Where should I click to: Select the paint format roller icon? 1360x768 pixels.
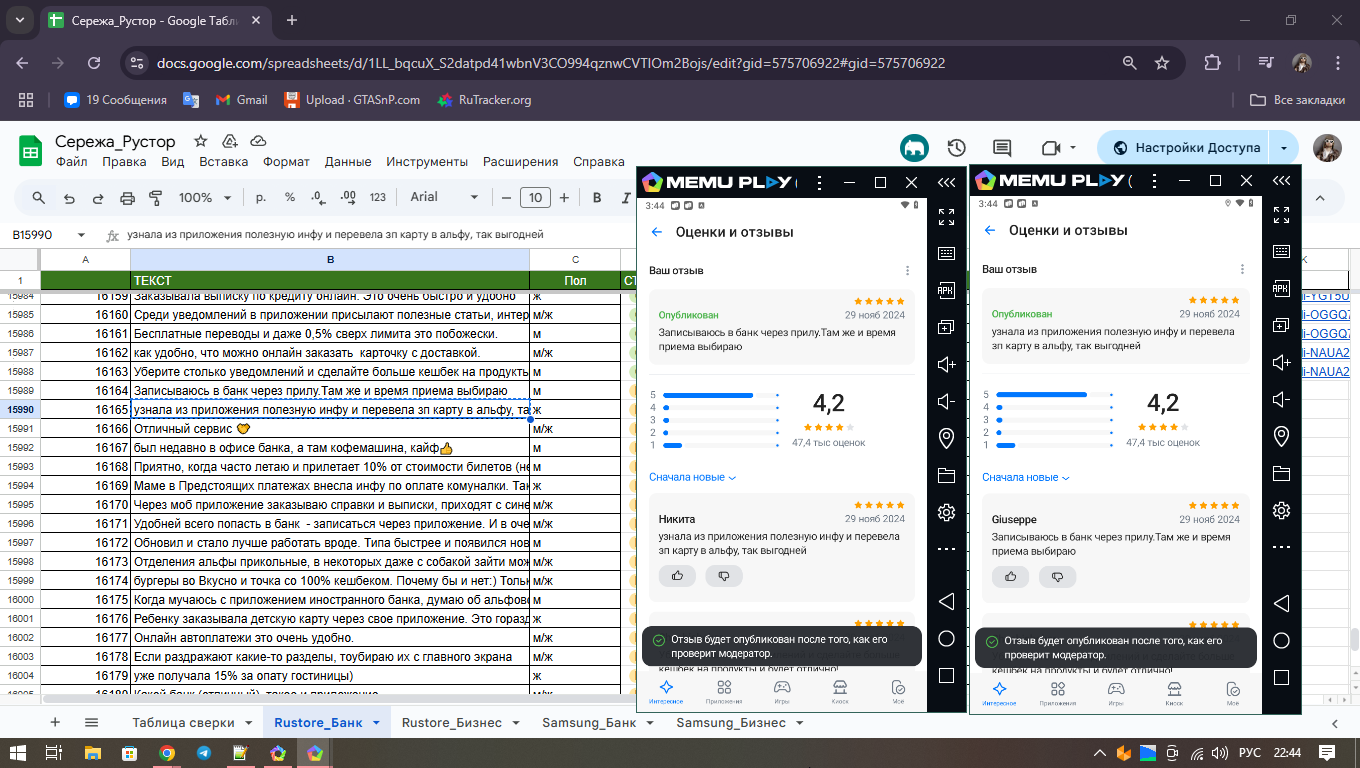[155, 198]
